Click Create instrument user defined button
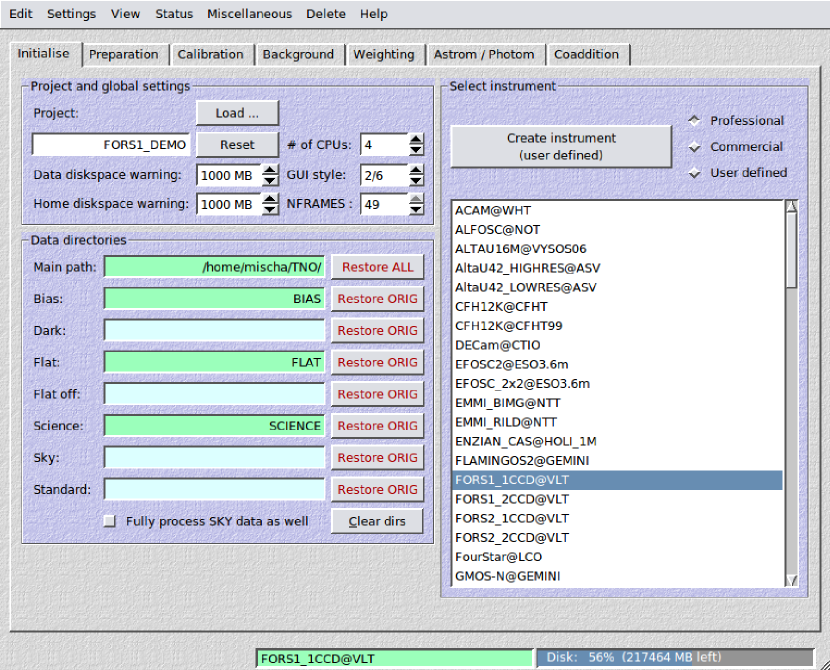830x670 pixels. pyautogui.click(x=560, y=147)
